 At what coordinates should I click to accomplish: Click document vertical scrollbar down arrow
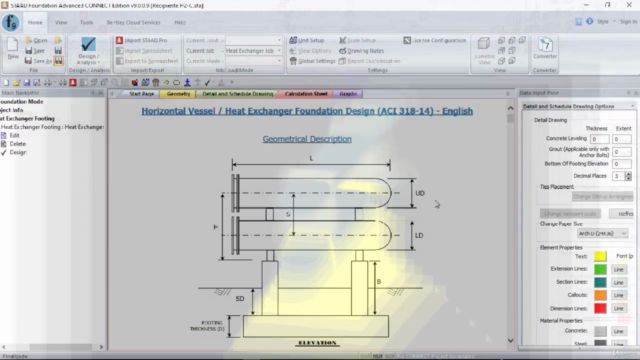click(x=510, y=340)
